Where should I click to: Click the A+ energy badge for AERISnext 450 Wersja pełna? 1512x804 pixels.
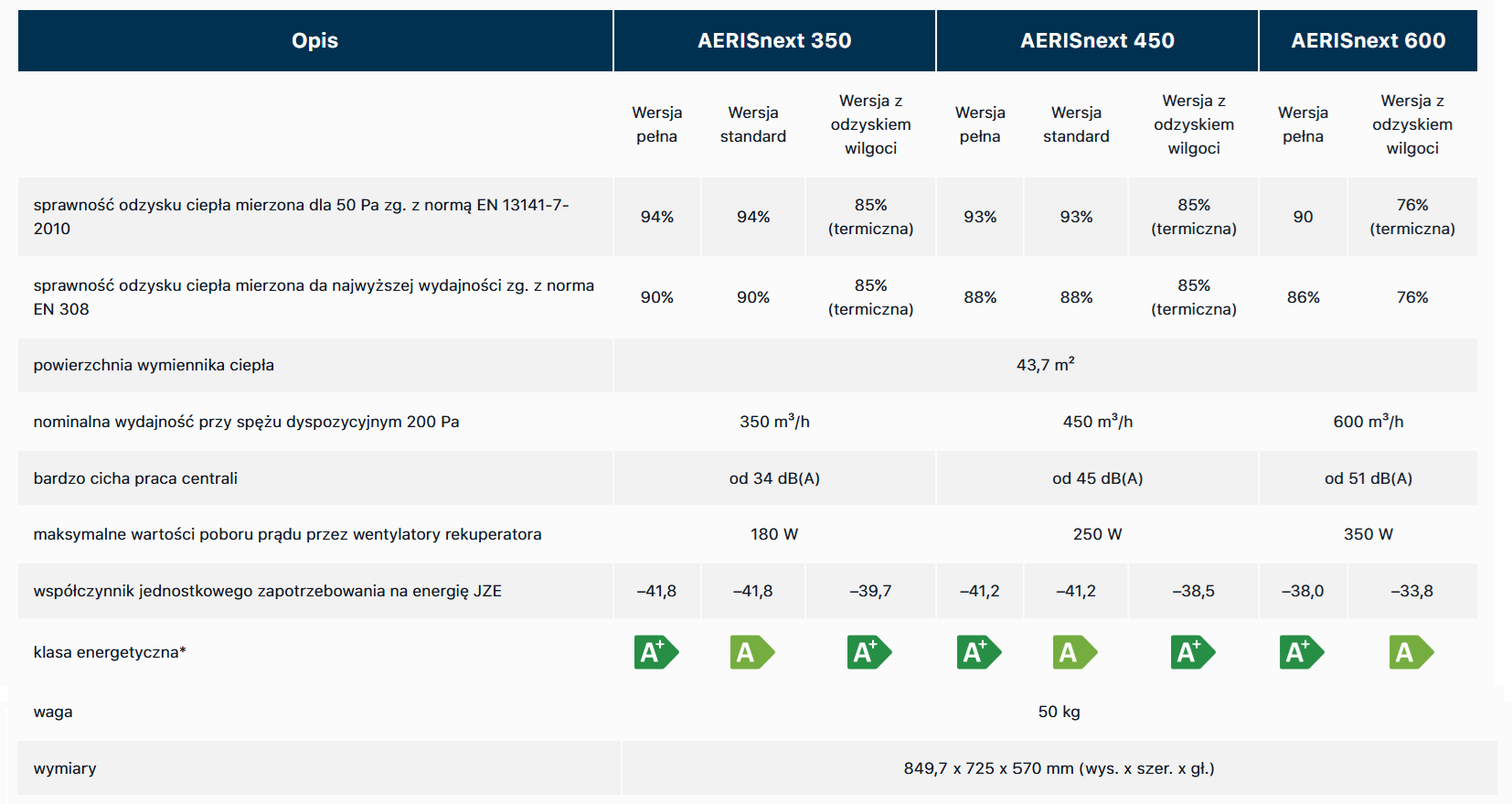(978, 652)
